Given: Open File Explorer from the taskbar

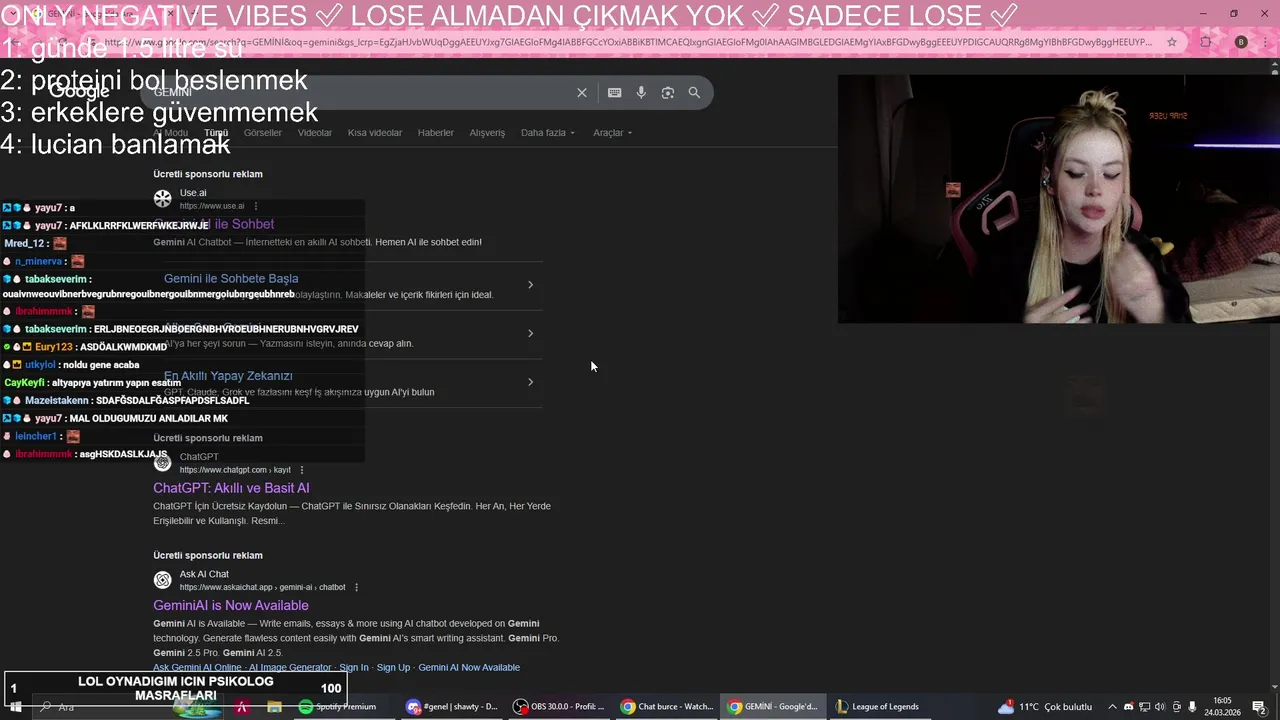Looking at the screenshot, I should click(274, 707).
